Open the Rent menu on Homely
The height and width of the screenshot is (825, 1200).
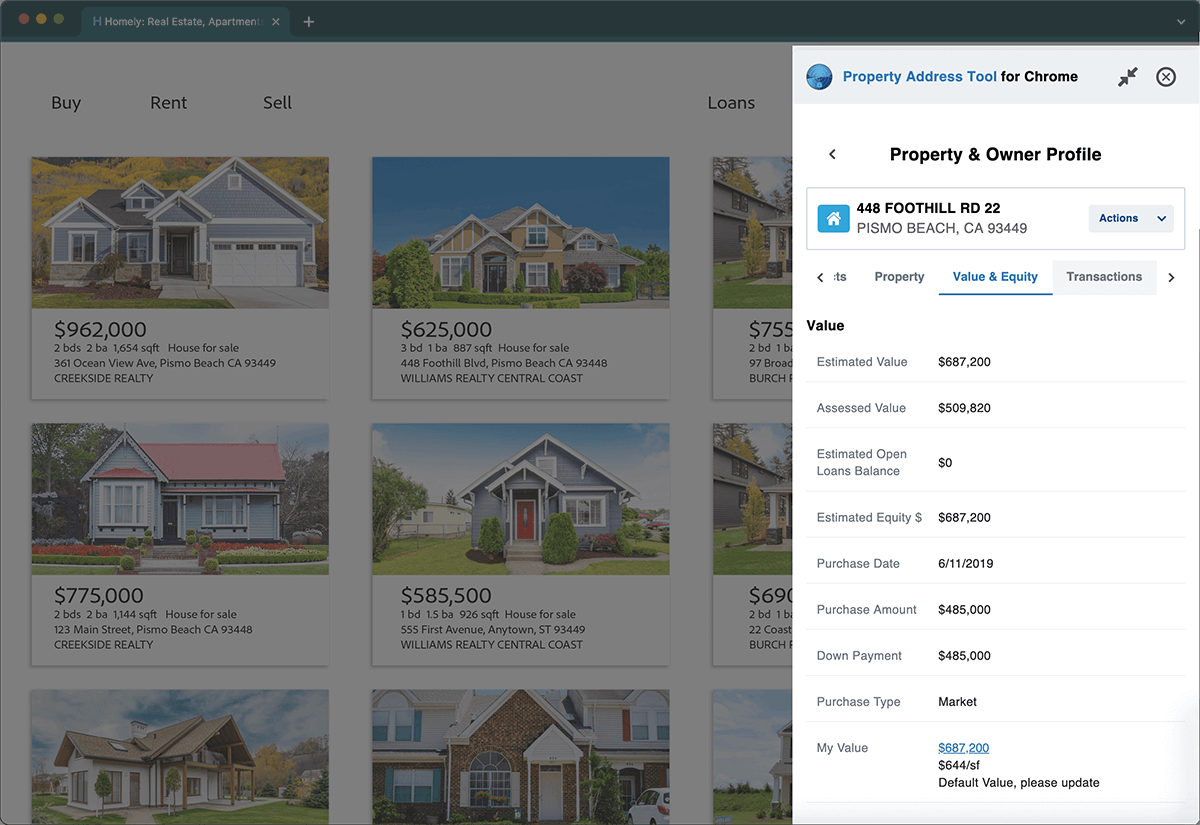tap(169, 102)
